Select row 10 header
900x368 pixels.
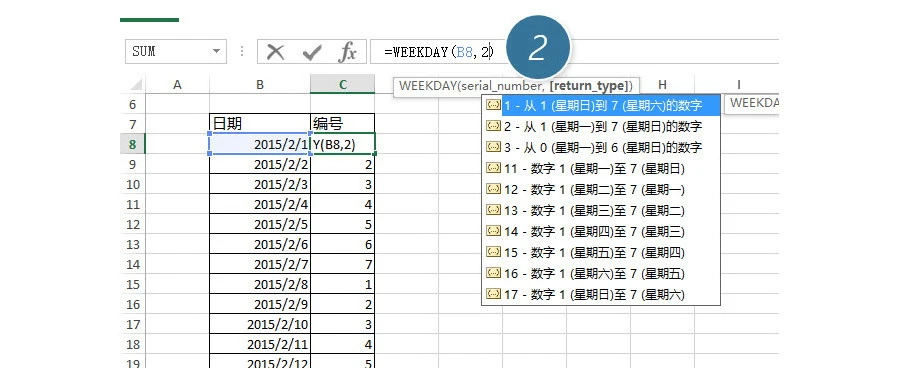[133, 184]
